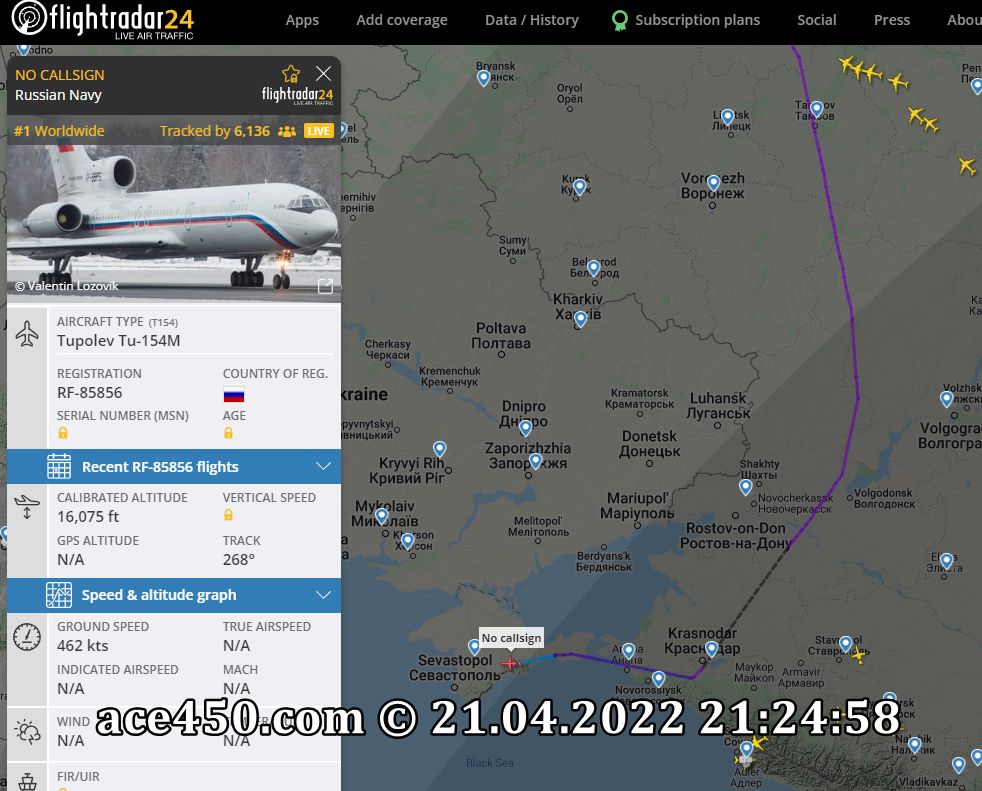Click the Tu-154M aircraft photo thumbnail

[x=174, y=224]
